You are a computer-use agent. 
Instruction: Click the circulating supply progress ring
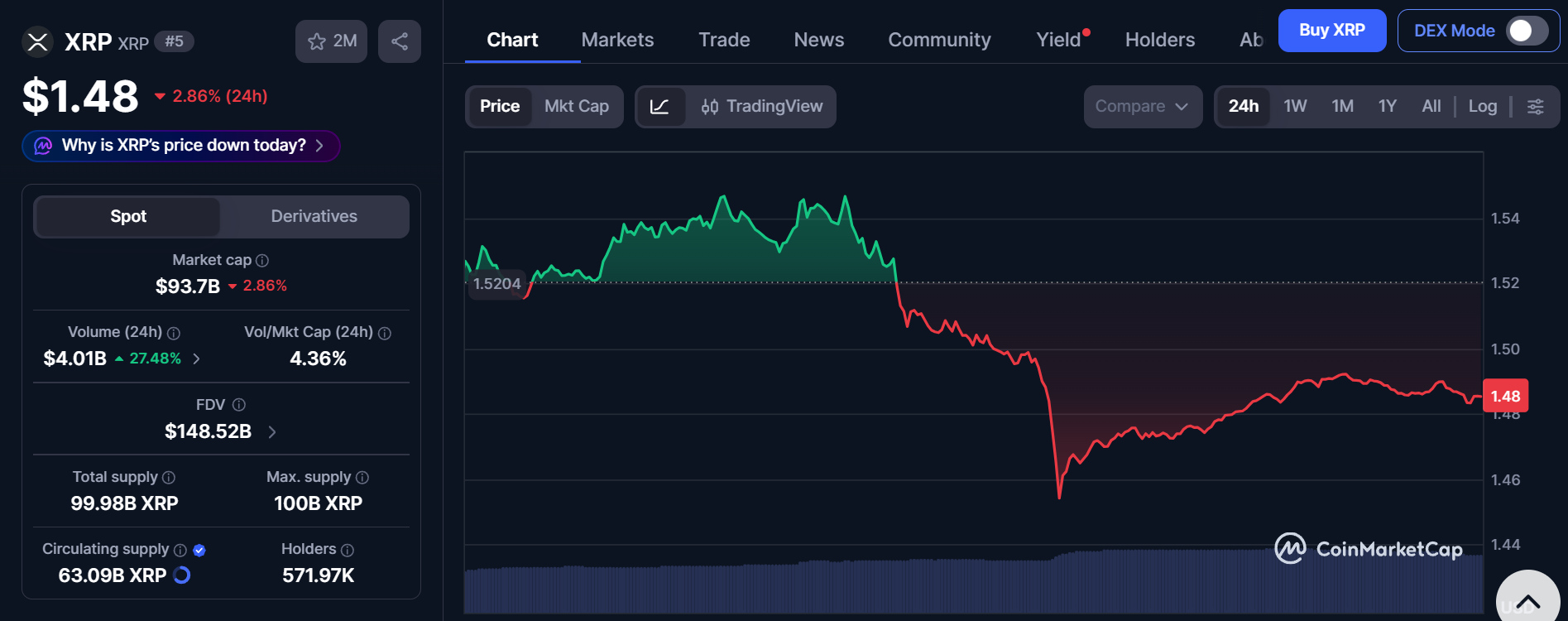click(x=182, y=575)
